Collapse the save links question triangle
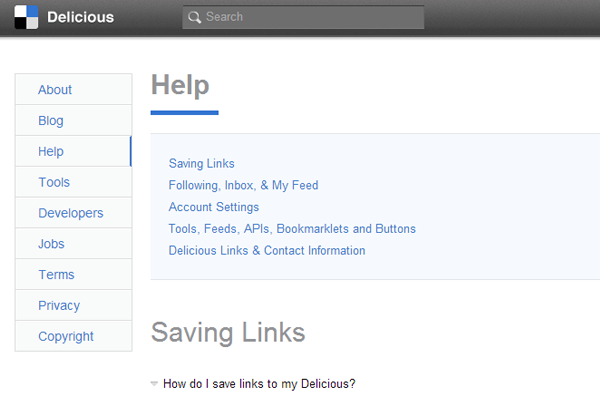 [x=154, y=383]
